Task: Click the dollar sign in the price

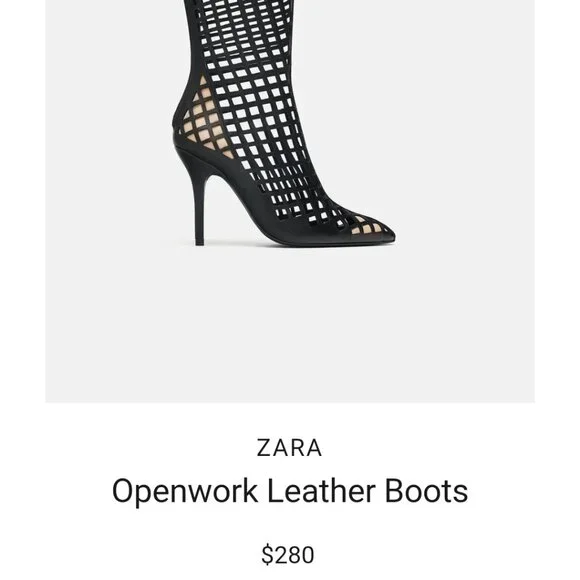Action: tap(266, 554)
